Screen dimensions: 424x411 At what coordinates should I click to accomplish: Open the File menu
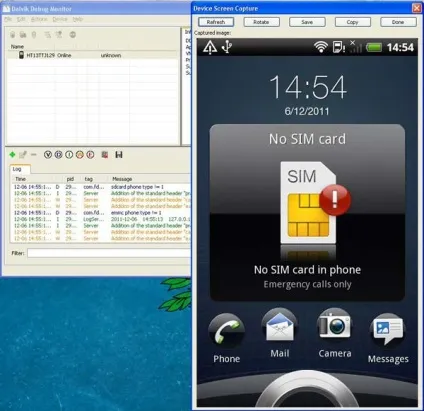point(8,19)
